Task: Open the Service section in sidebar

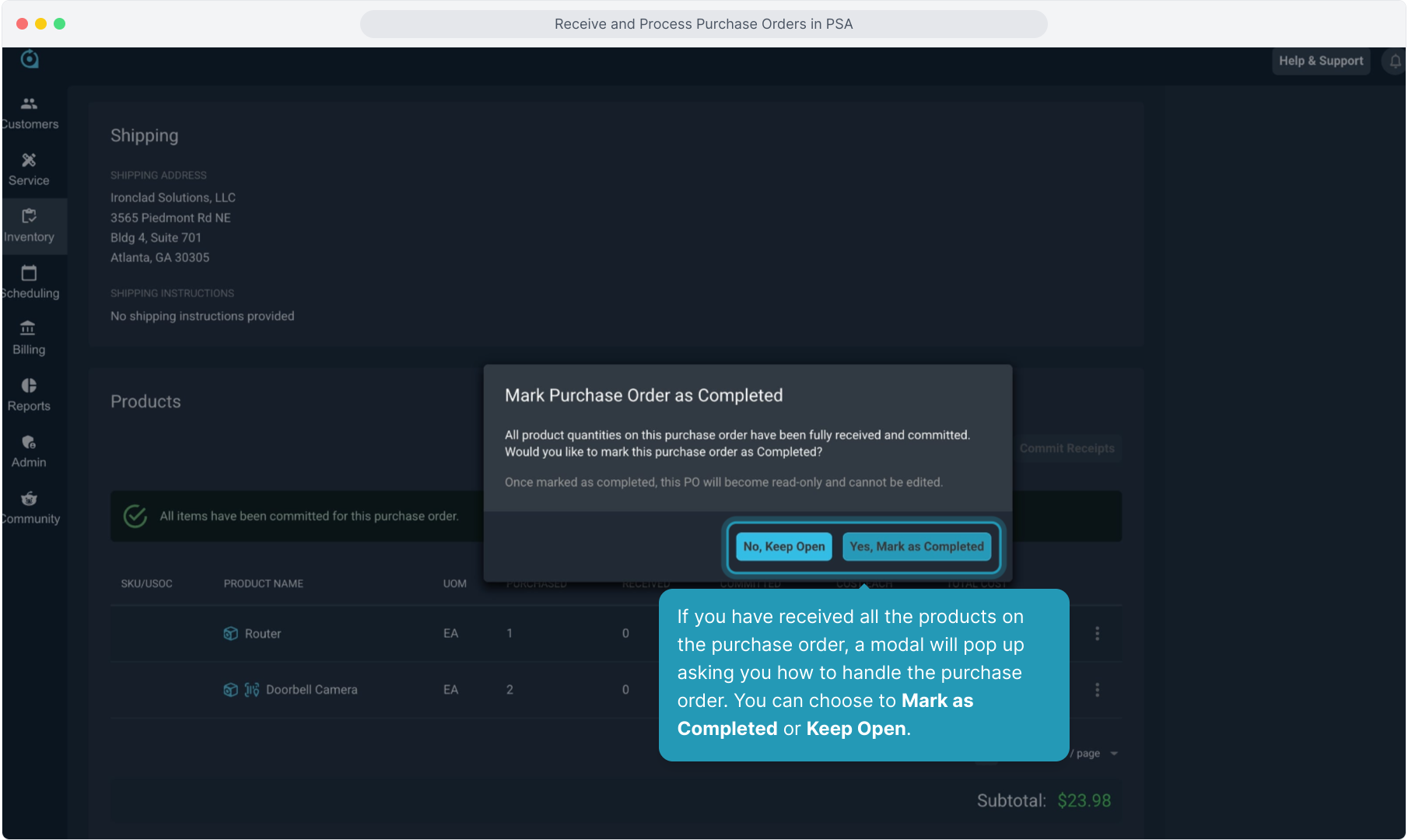Action: click(x=30, y=170)
